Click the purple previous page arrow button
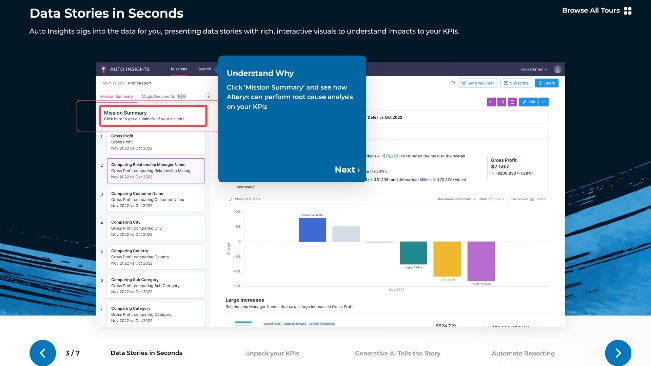651x366 pixels. pos(491,102)
